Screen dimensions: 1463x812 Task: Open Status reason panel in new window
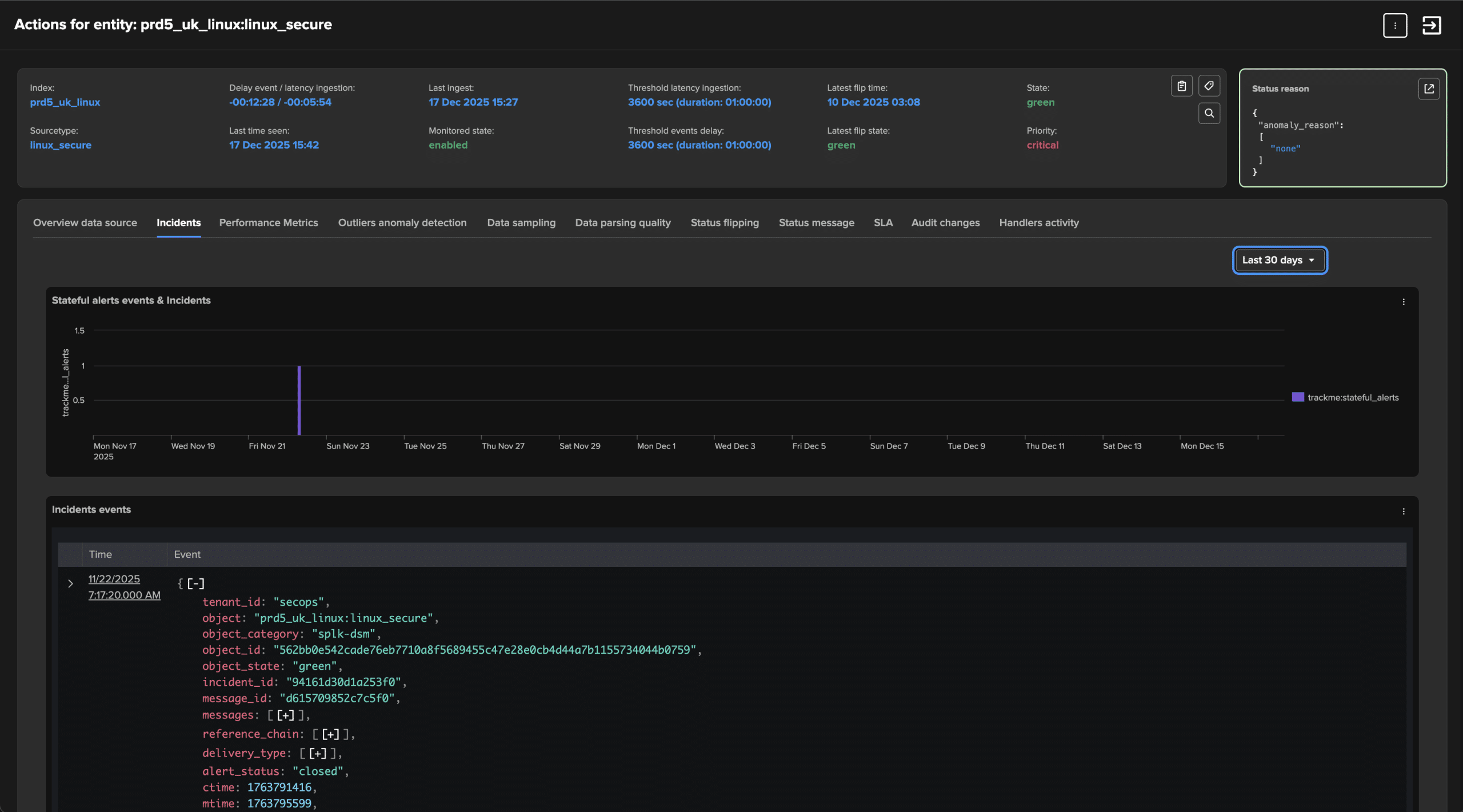[x=1429, y=89]
